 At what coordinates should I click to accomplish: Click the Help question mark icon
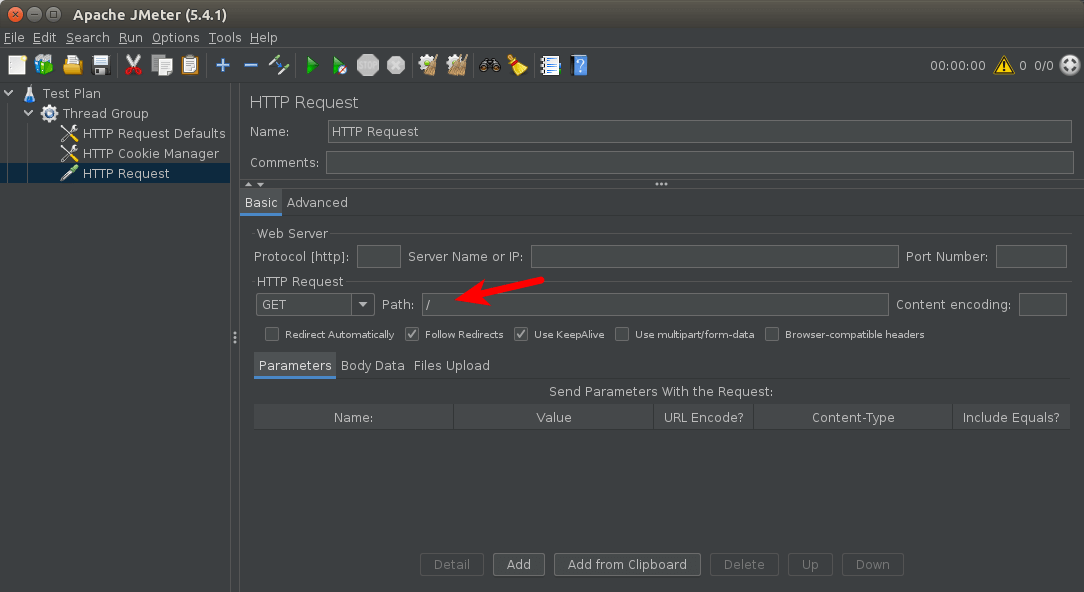pos(578,65)
